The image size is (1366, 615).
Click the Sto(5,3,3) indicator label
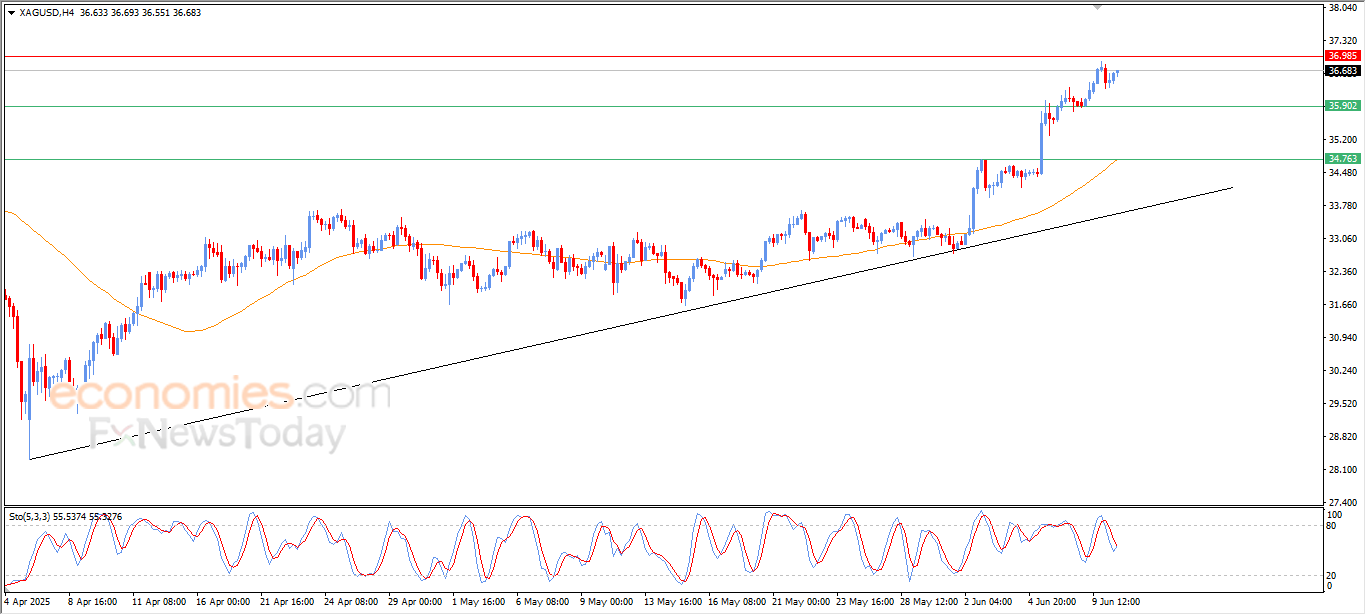33,516
